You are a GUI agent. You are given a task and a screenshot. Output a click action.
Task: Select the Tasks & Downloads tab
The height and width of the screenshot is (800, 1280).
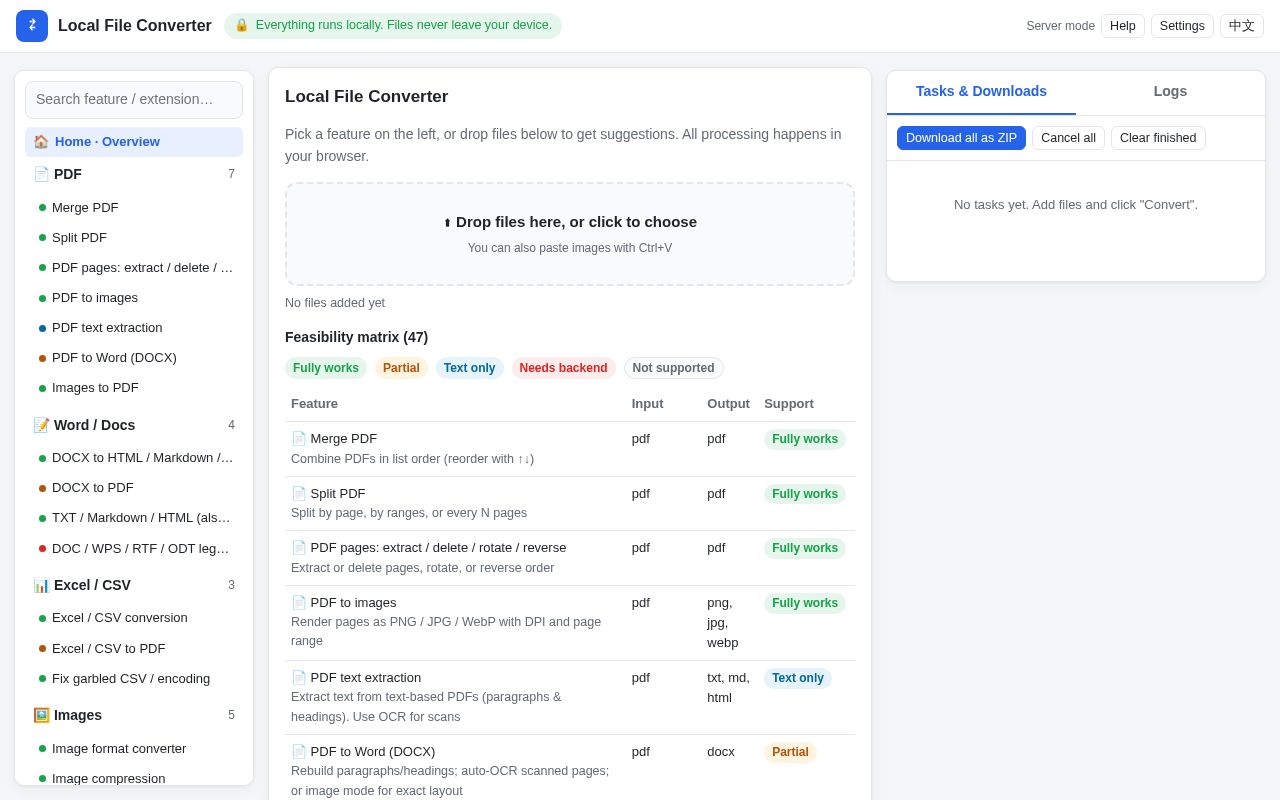[x=981, y=91]
